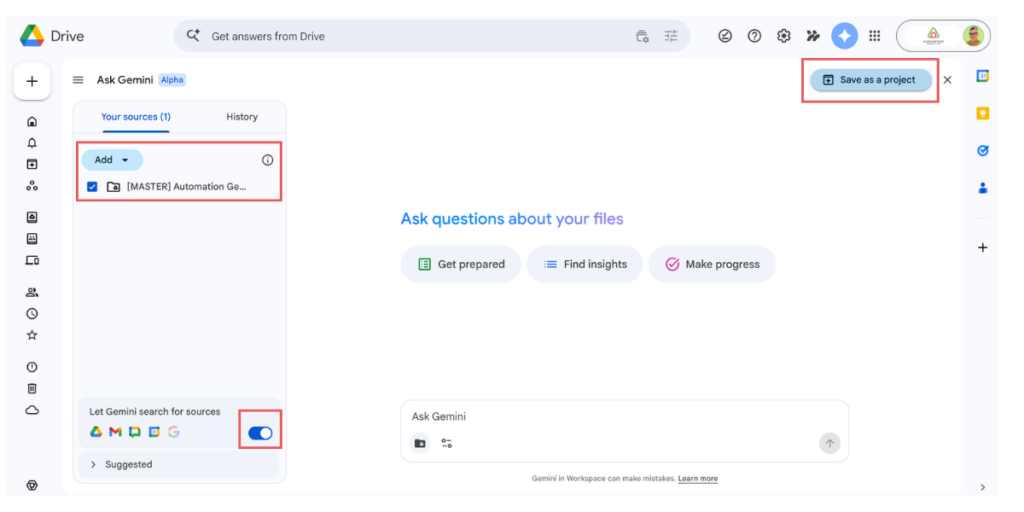
Task: Click the Find insights chip
Action: (x=584, y=264)
